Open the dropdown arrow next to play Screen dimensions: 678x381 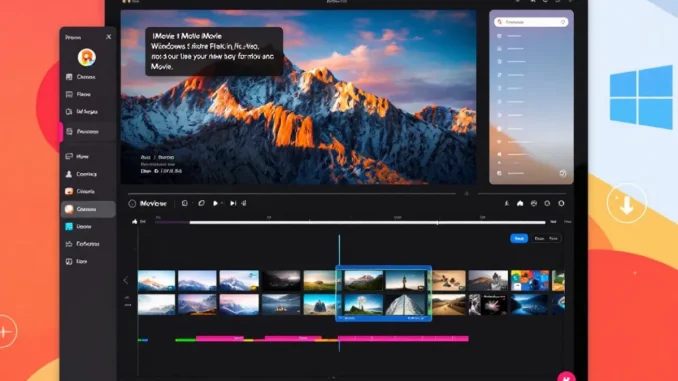click(x=222, y=203)
